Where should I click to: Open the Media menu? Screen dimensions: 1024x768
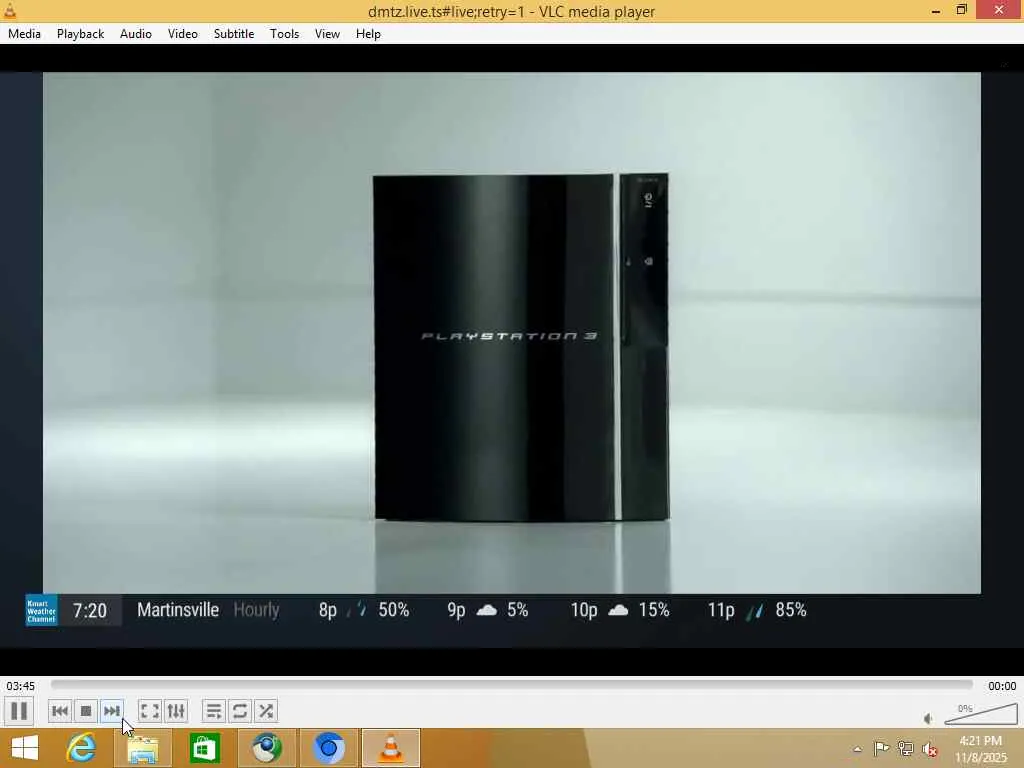coord(24,34)
